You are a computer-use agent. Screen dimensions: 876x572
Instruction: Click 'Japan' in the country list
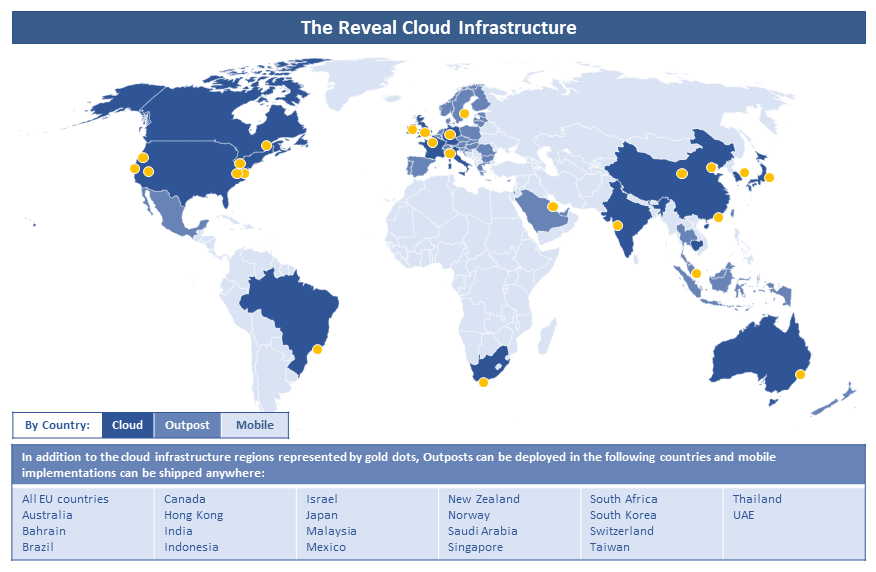(x=322, y=515)
